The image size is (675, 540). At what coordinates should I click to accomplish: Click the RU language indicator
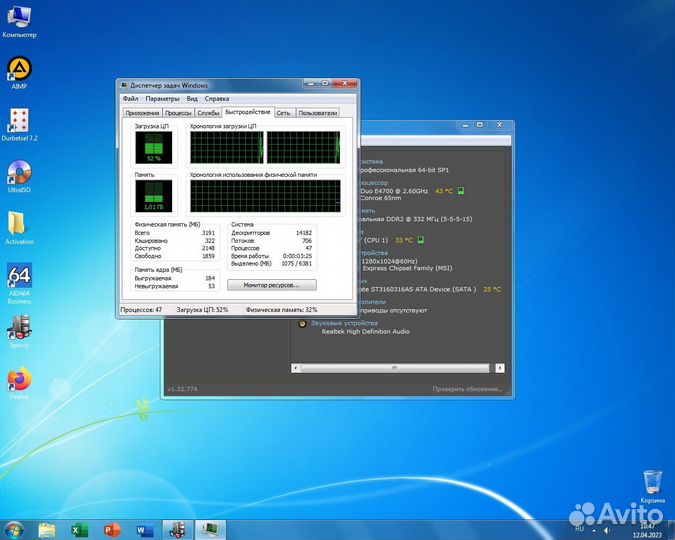[579, 529]
